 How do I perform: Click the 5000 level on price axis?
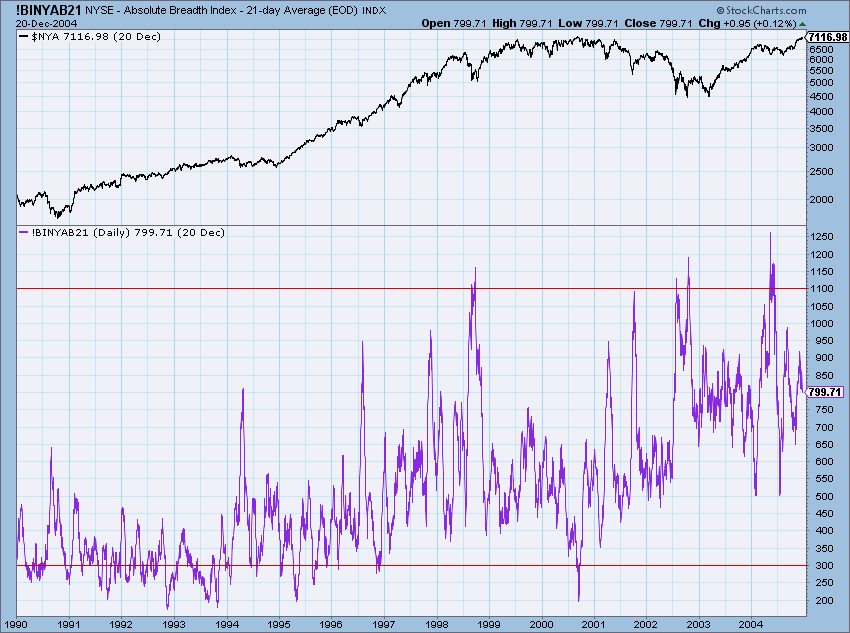point(822,83)
